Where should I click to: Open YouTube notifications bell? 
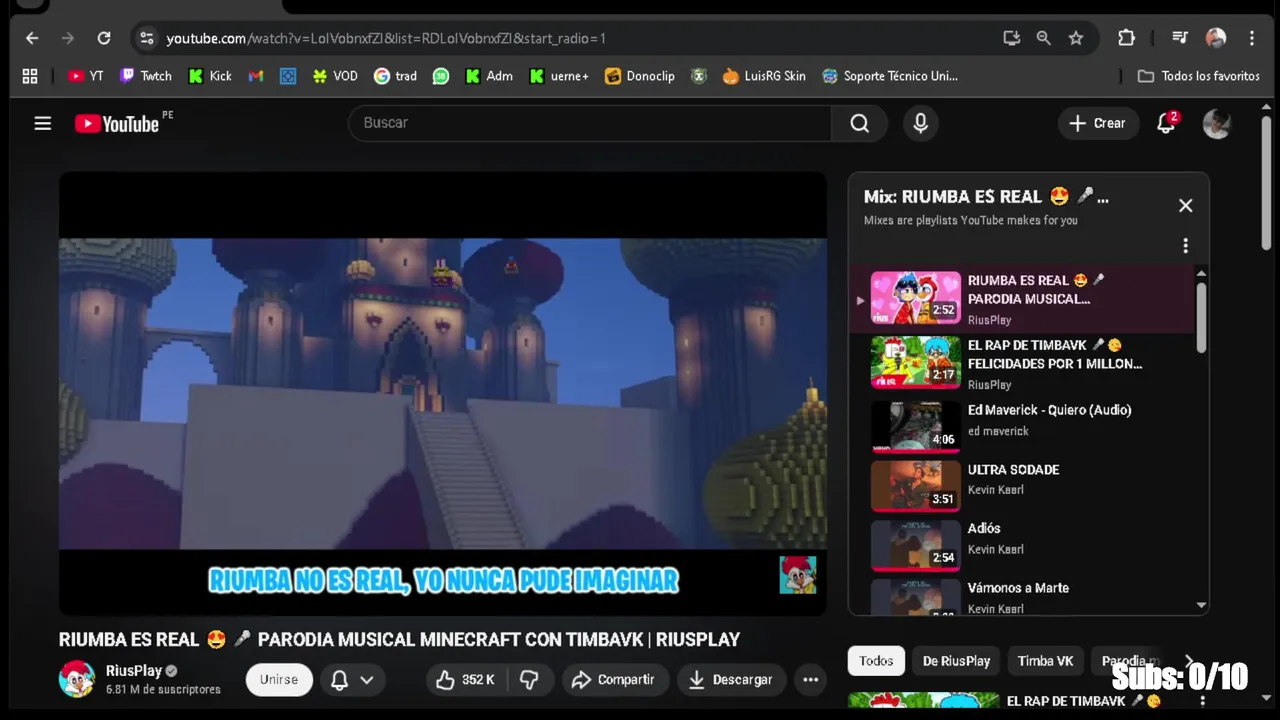pos(1166,123)
